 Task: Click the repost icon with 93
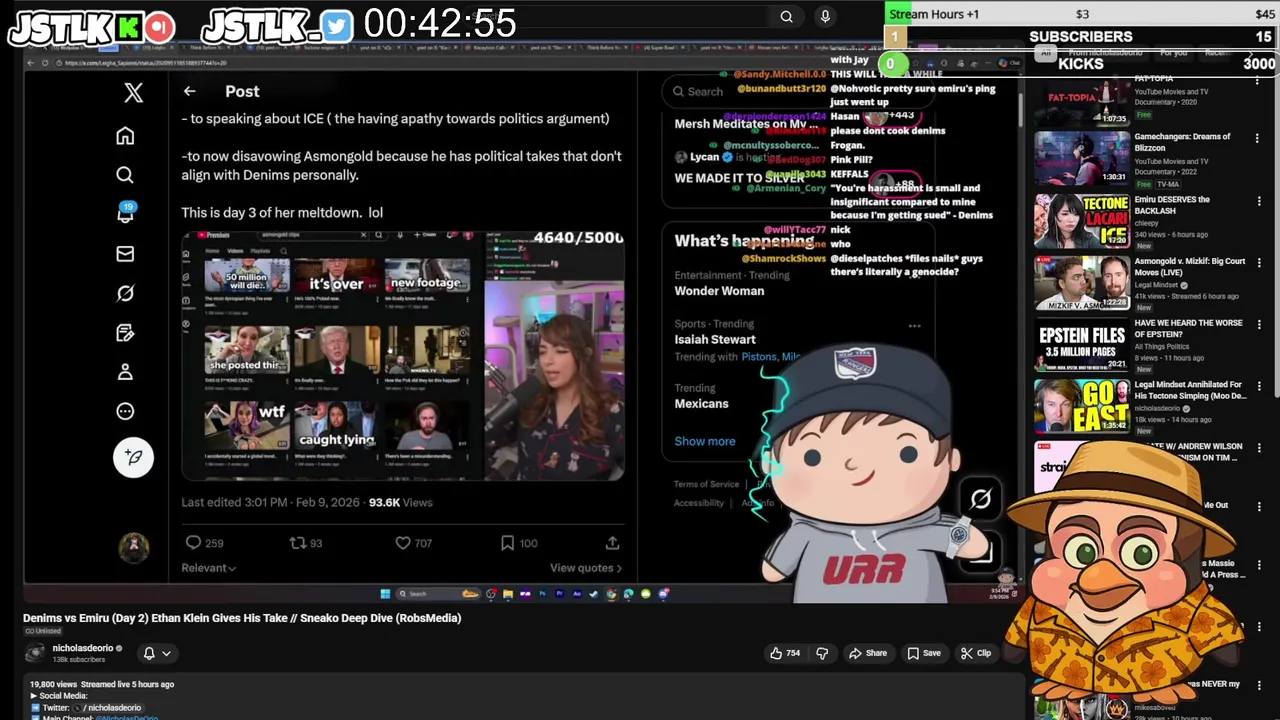click(297, 542)
